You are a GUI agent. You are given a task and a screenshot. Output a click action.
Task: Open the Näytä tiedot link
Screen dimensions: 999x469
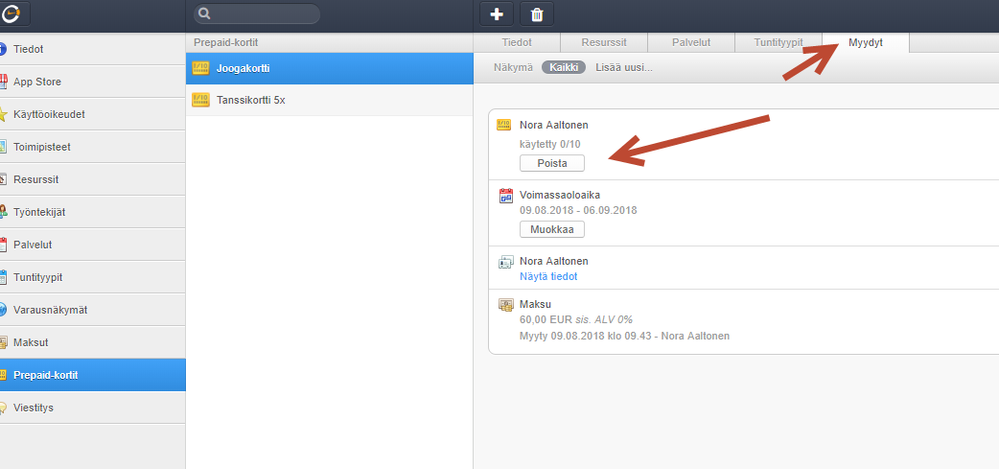[549, 277]
